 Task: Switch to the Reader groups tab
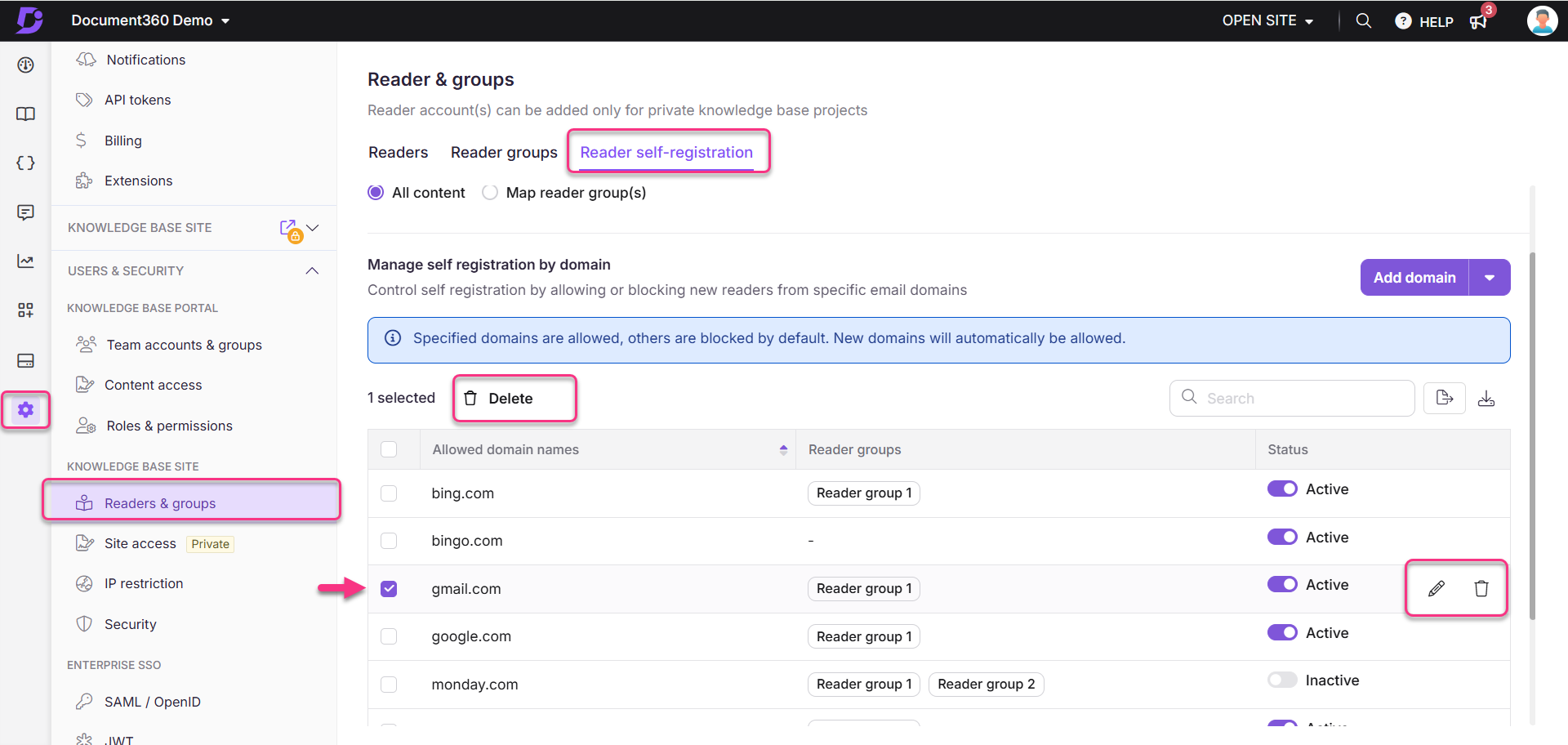tap(504, 152)
